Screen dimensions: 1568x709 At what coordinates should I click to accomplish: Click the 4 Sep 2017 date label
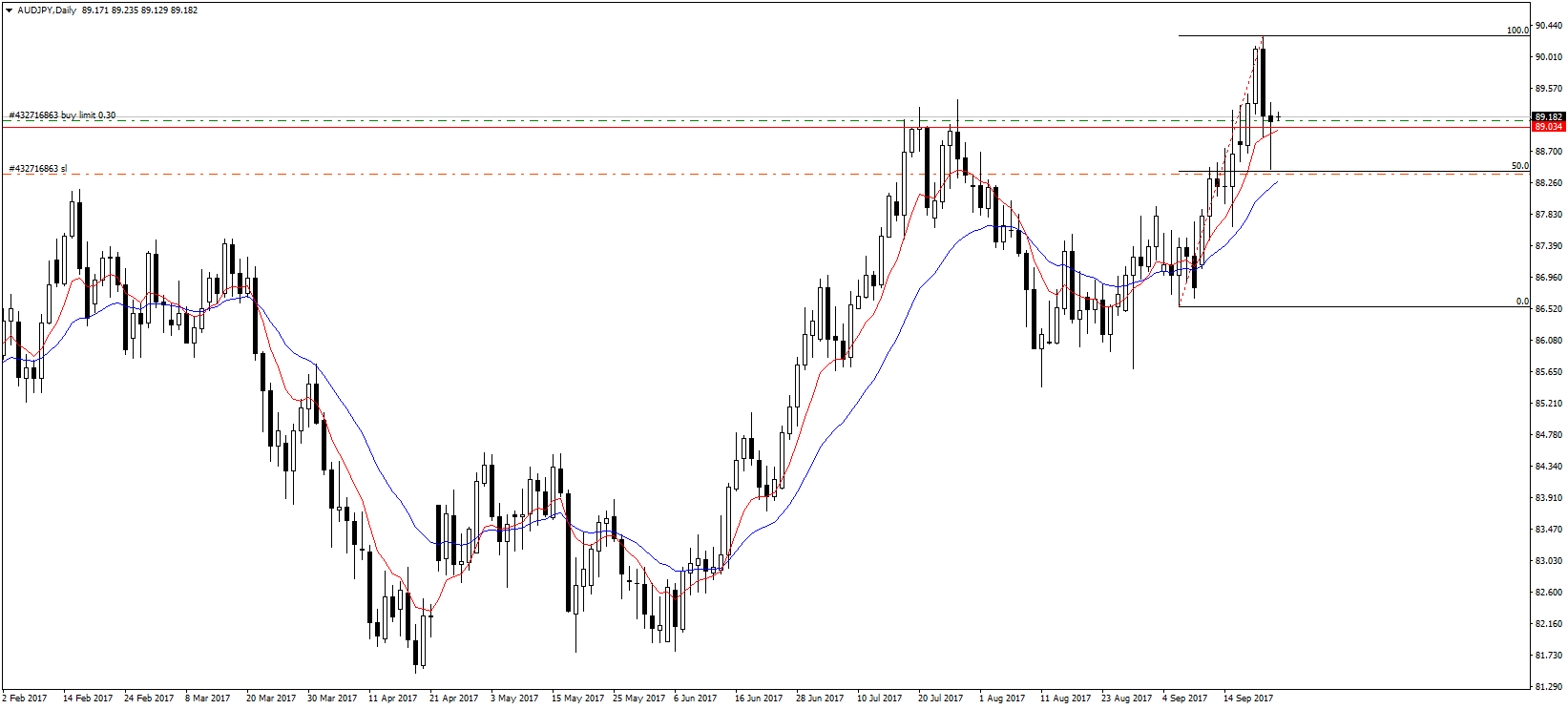coord(1185,699)
